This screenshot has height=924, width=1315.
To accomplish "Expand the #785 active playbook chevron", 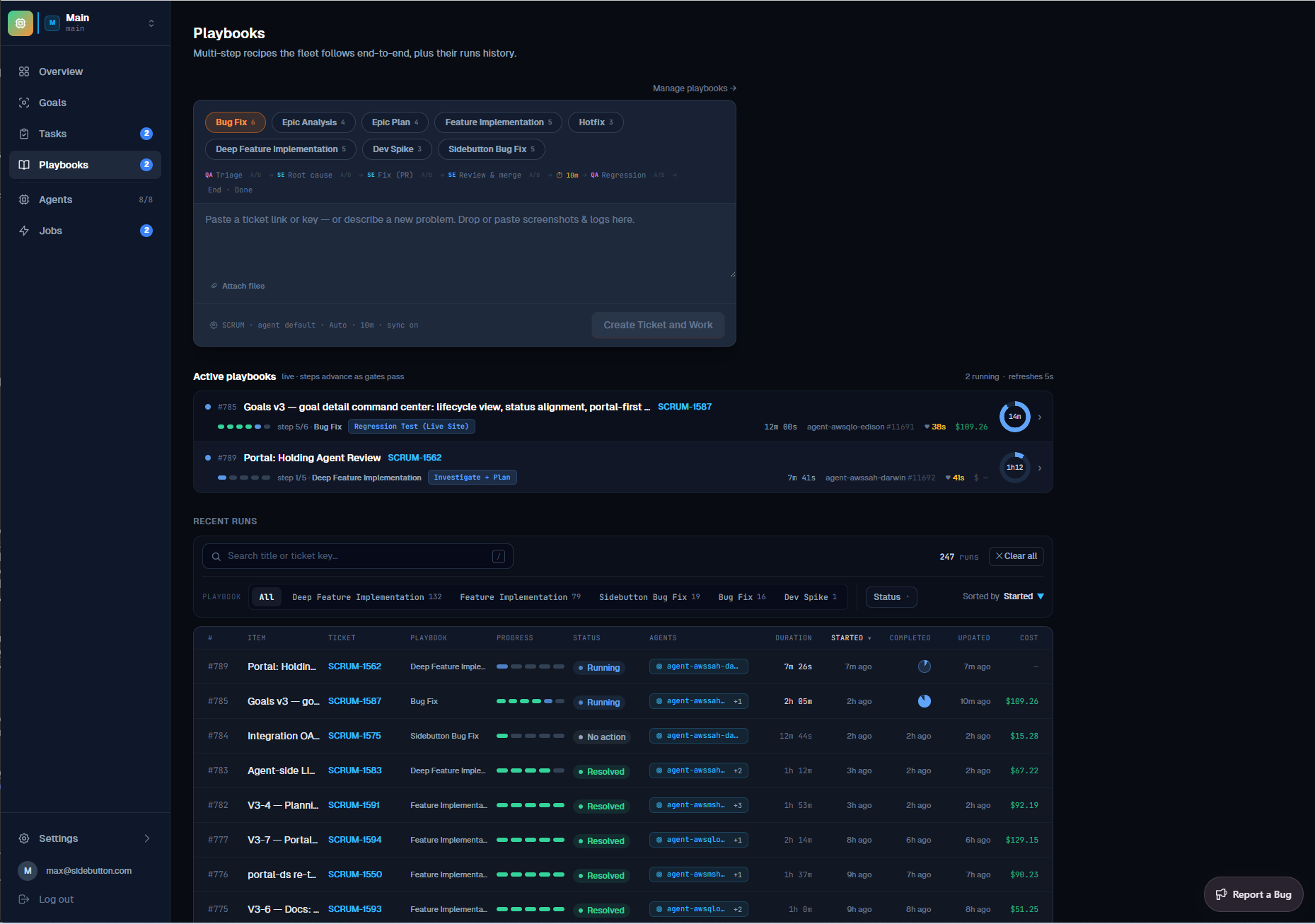I will [x=1039, y=417].
